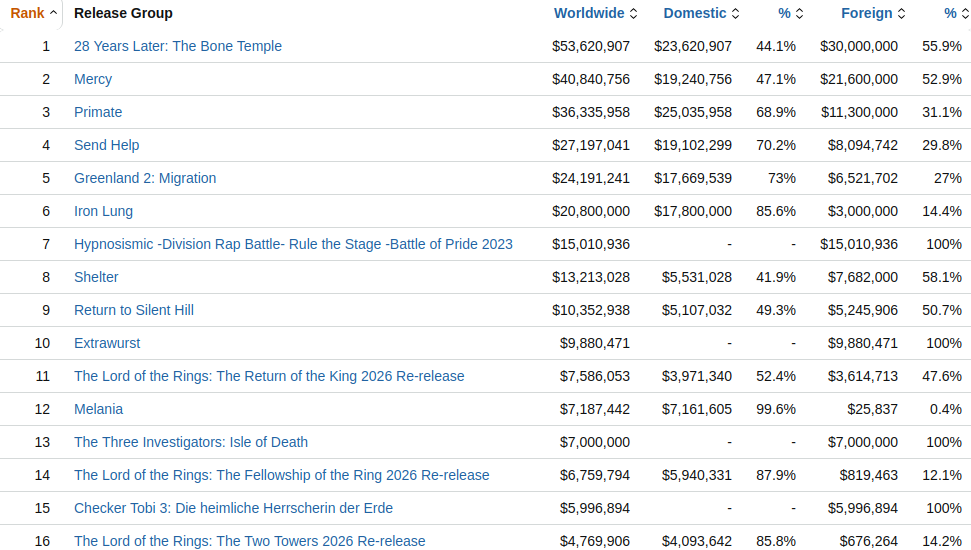This screenshot has width=971, height=550.
Task: Select foreign gross $8,094,742
Action: (863, 145)
